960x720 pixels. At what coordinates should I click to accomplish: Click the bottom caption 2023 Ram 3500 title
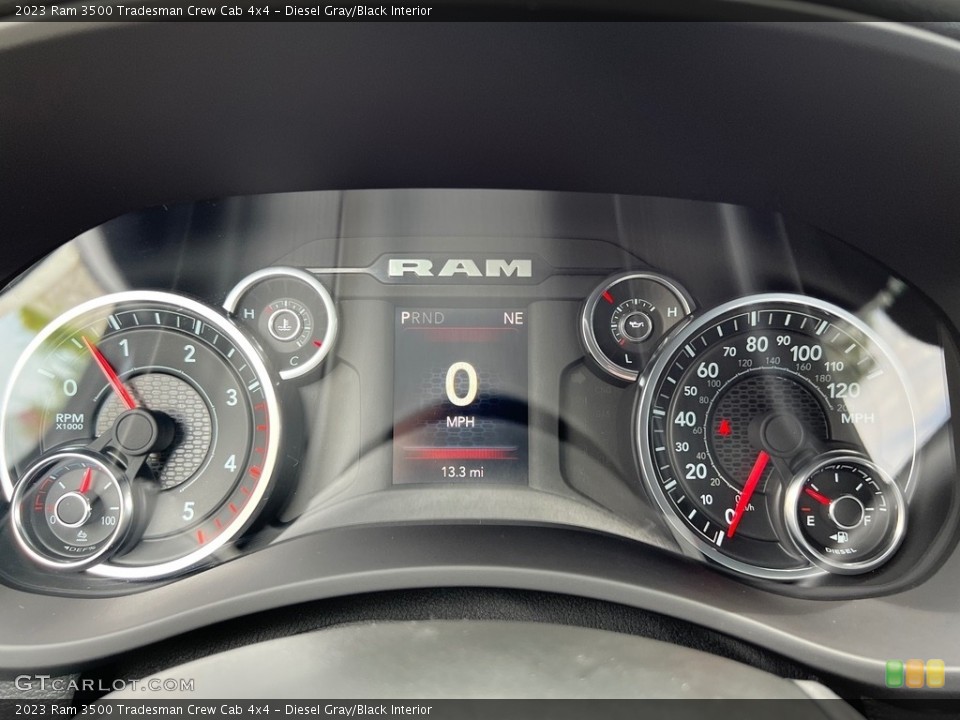pos(223,710)
